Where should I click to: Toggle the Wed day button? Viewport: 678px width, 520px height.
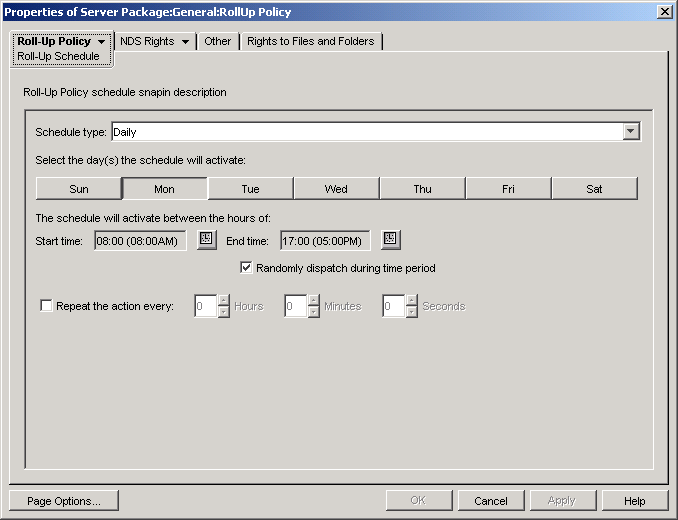pyautogui.click(x=336, y=188)
